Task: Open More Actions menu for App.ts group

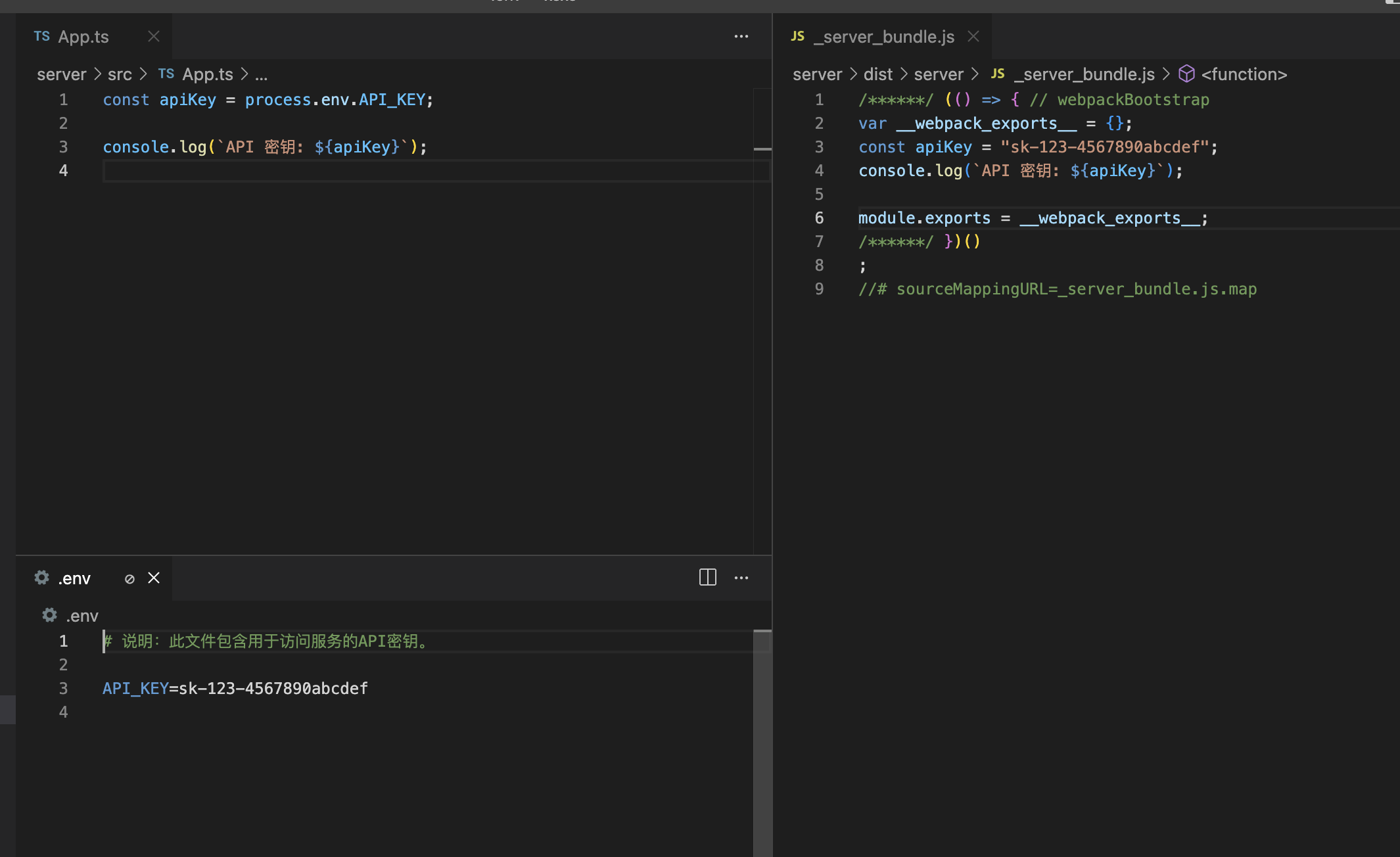Action: click(x=741, y=37)
